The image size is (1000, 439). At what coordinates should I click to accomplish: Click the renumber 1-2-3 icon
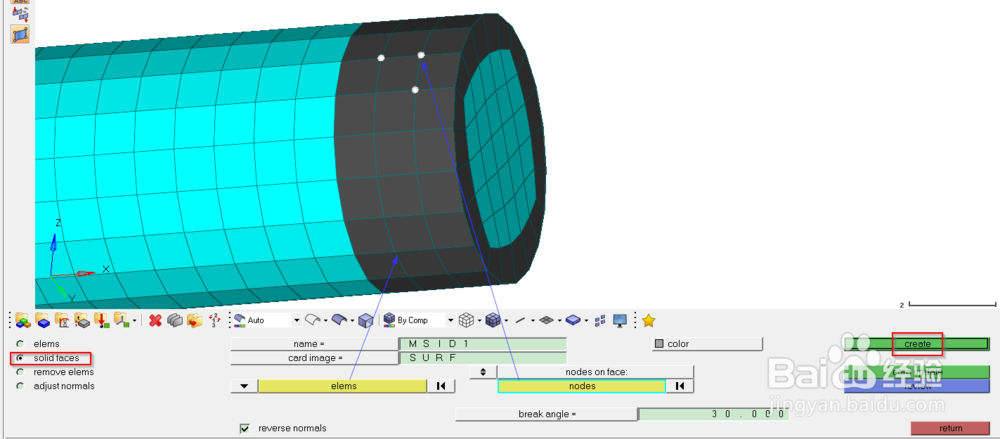pyautogui.click(x=214, y=320)
